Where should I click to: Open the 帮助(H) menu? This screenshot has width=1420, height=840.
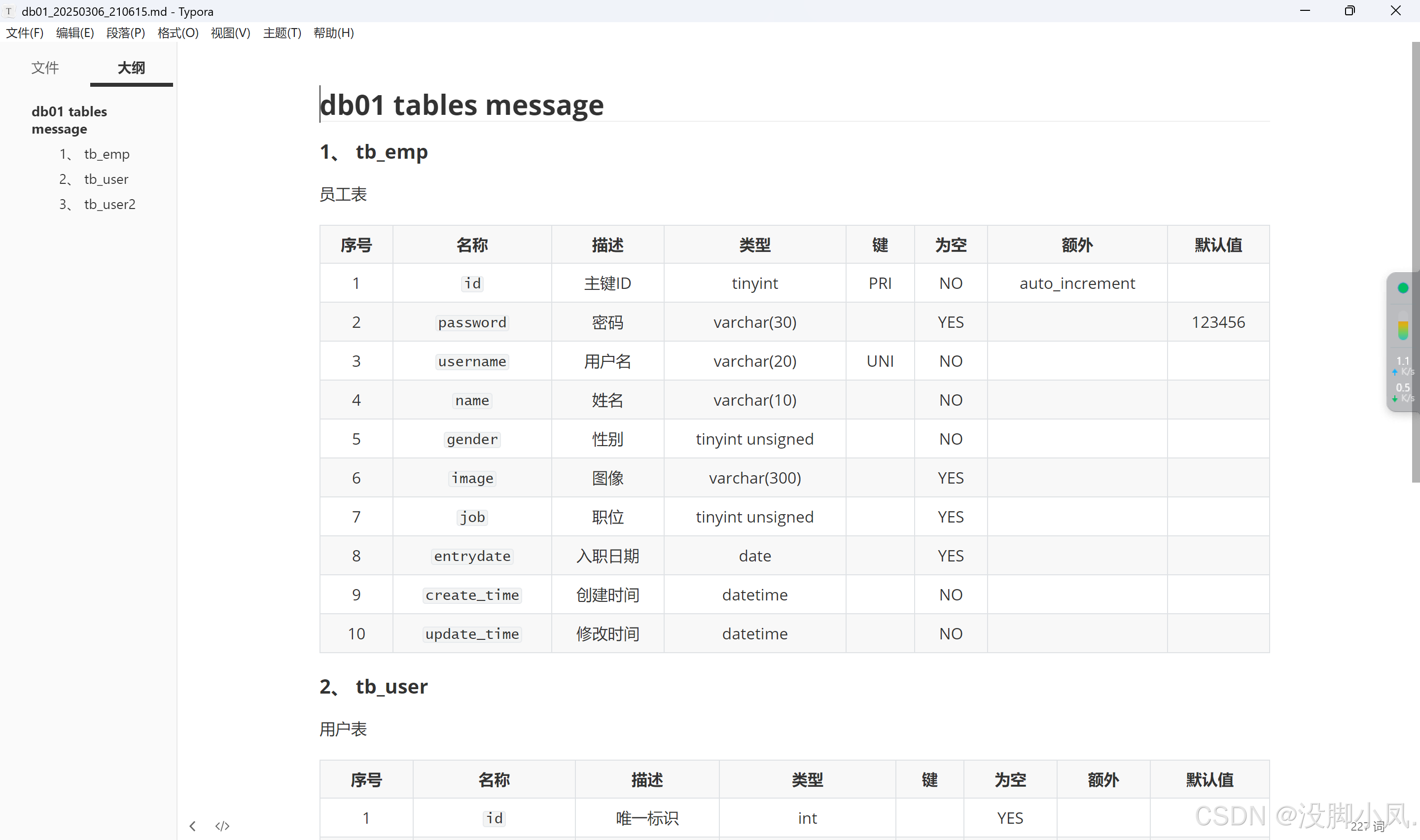pyautogui.click(x=333, y=33)
